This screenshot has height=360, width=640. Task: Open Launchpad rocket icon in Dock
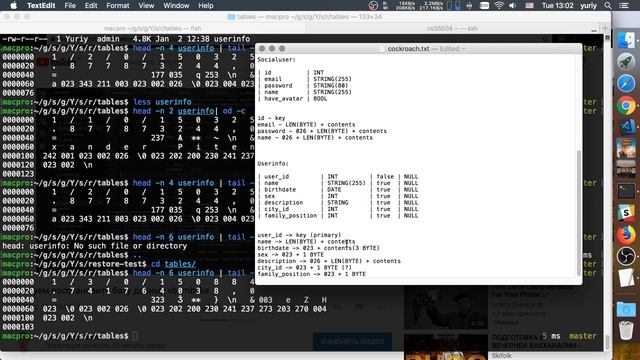coord(626,62)
